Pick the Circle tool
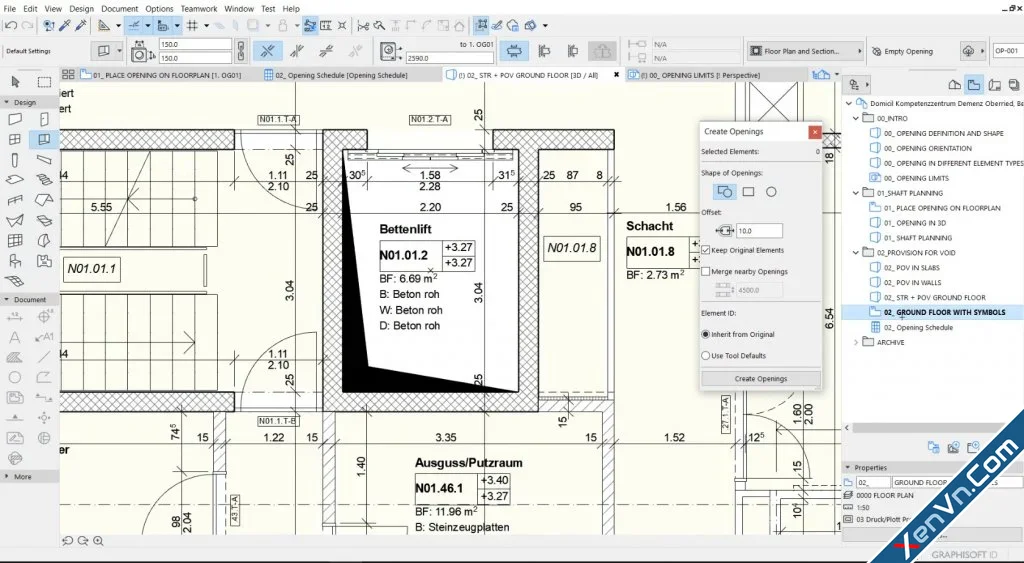1024x563 pixels. (15, 378)
